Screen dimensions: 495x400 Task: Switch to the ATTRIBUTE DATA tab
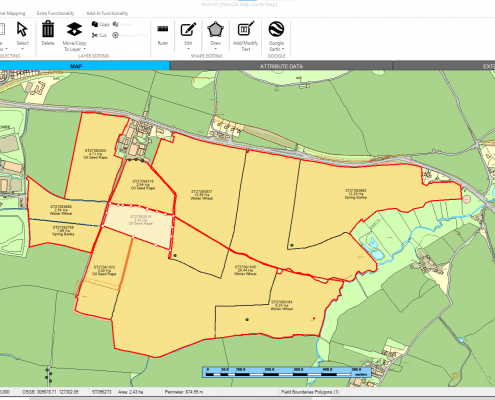(x=281, y=66)
